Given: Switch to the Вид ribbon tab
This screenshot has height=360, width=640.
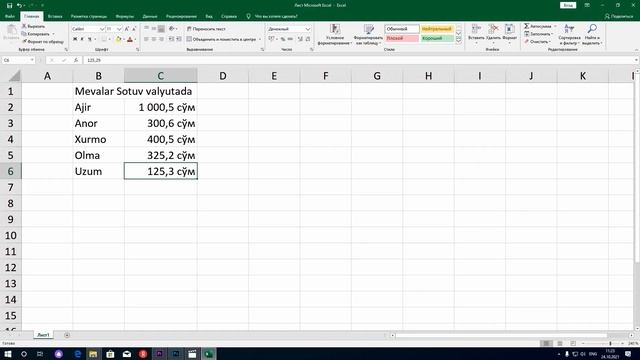Looking at the screenshot, I should click(209, 16).
